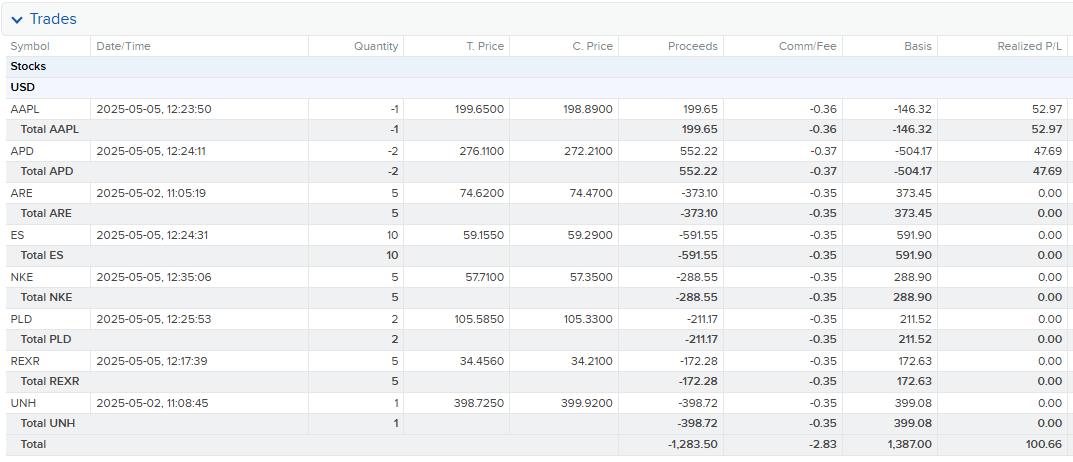1073x462 pixels.
Task: Click the Symbol column header
Action: pyautogui.click(x=30, y=47)
